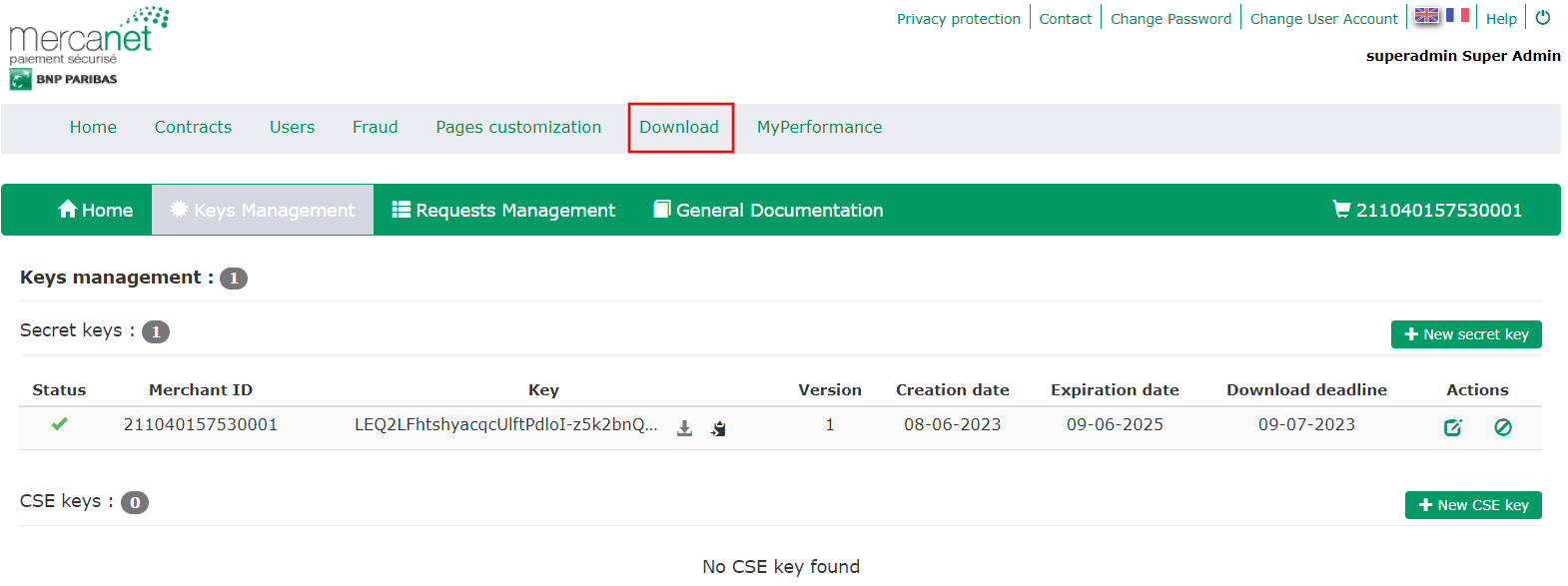Revoke the secret key with ban icon

click(1503, 427)
